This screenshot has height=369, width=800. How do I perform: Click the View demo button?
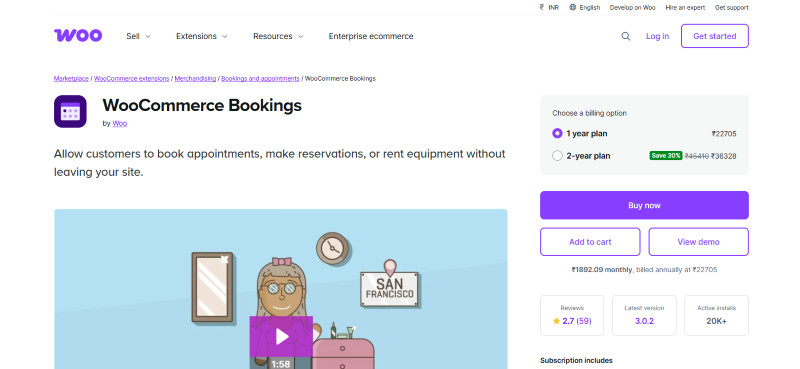click(x=698, y=242)
